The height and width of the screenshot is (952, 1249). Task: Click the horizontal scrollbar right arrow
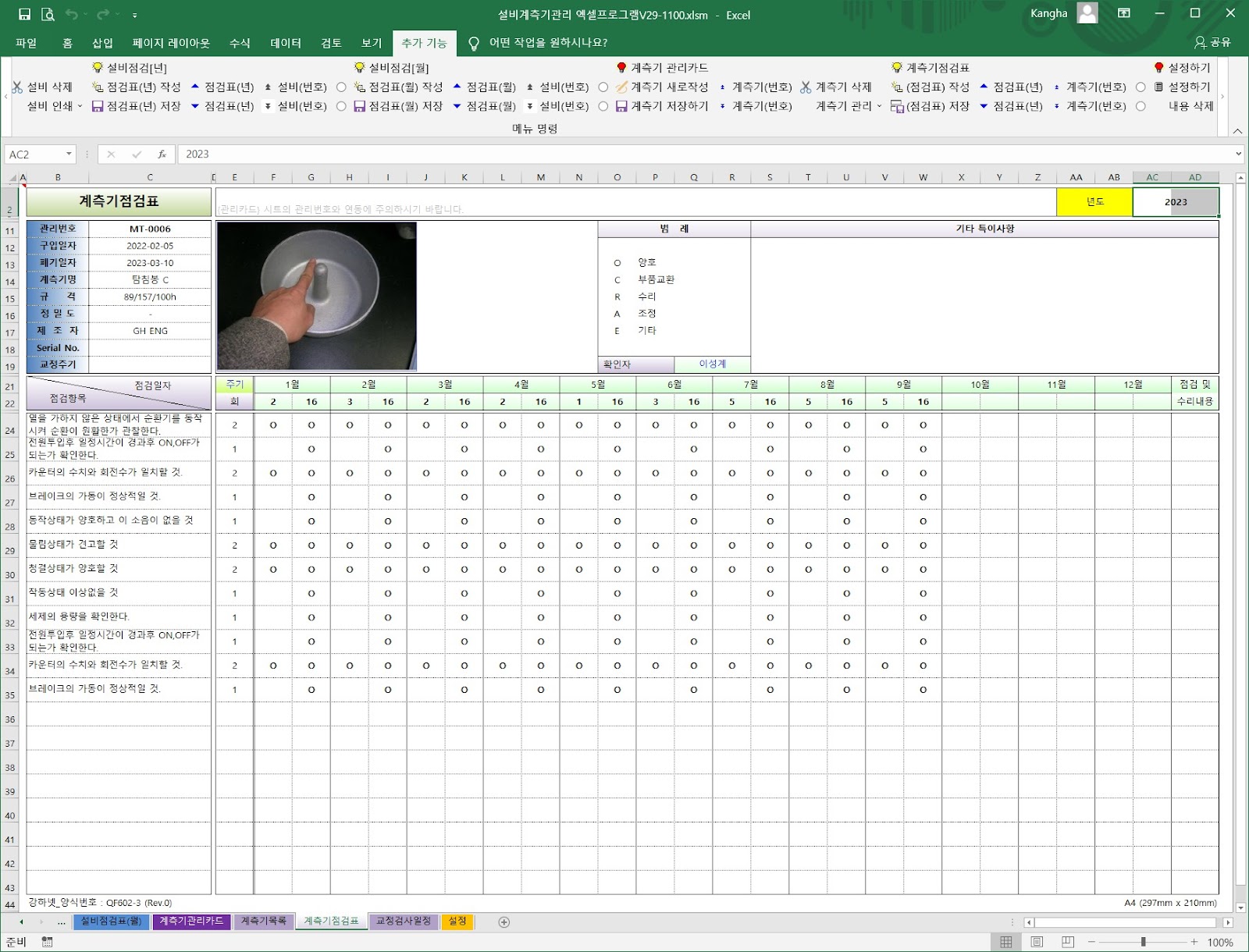(1228, 922)
